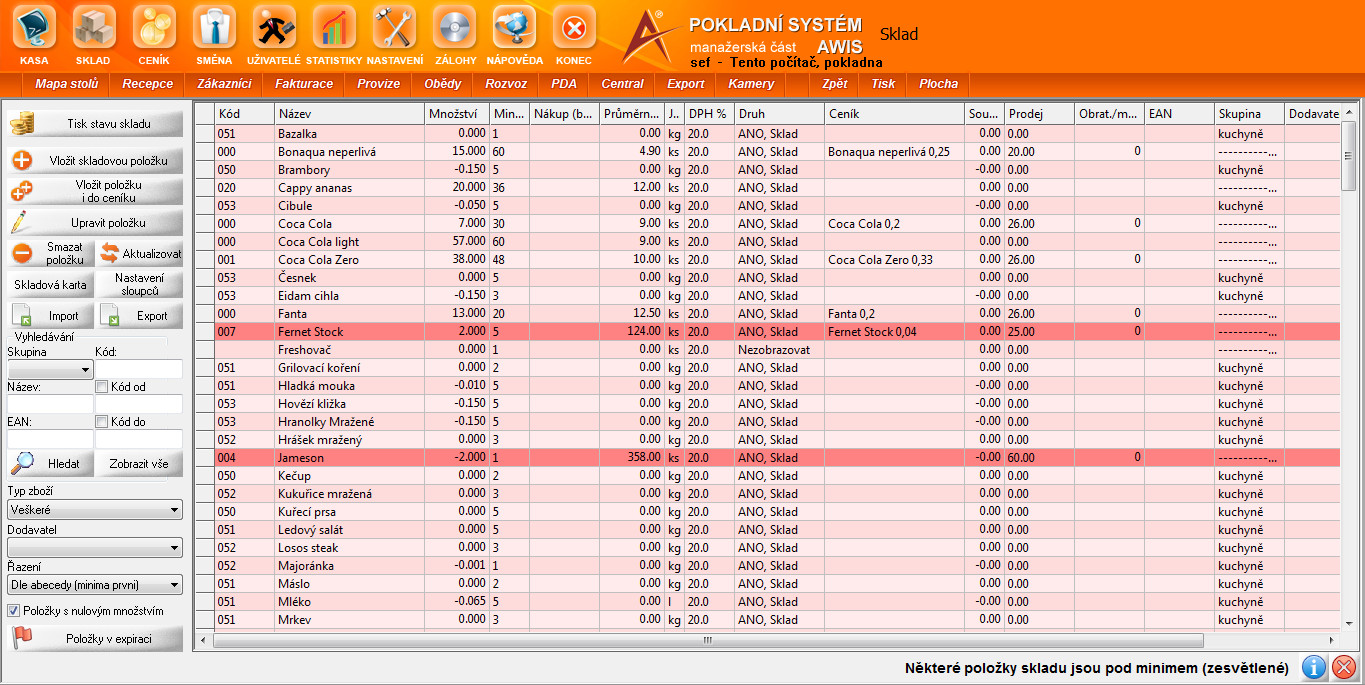
Task: Click the red close icon in status bar
Action: coord(1344,668)
